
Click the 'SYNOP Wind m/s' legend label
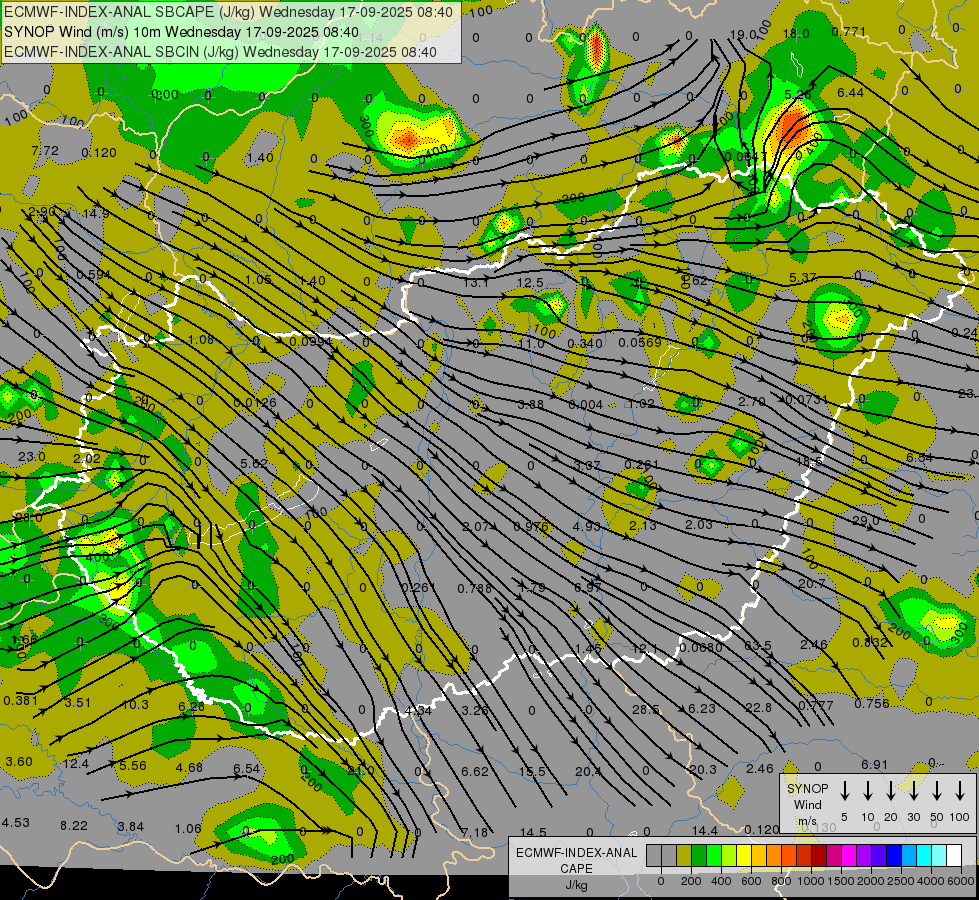tap(807, 804)
